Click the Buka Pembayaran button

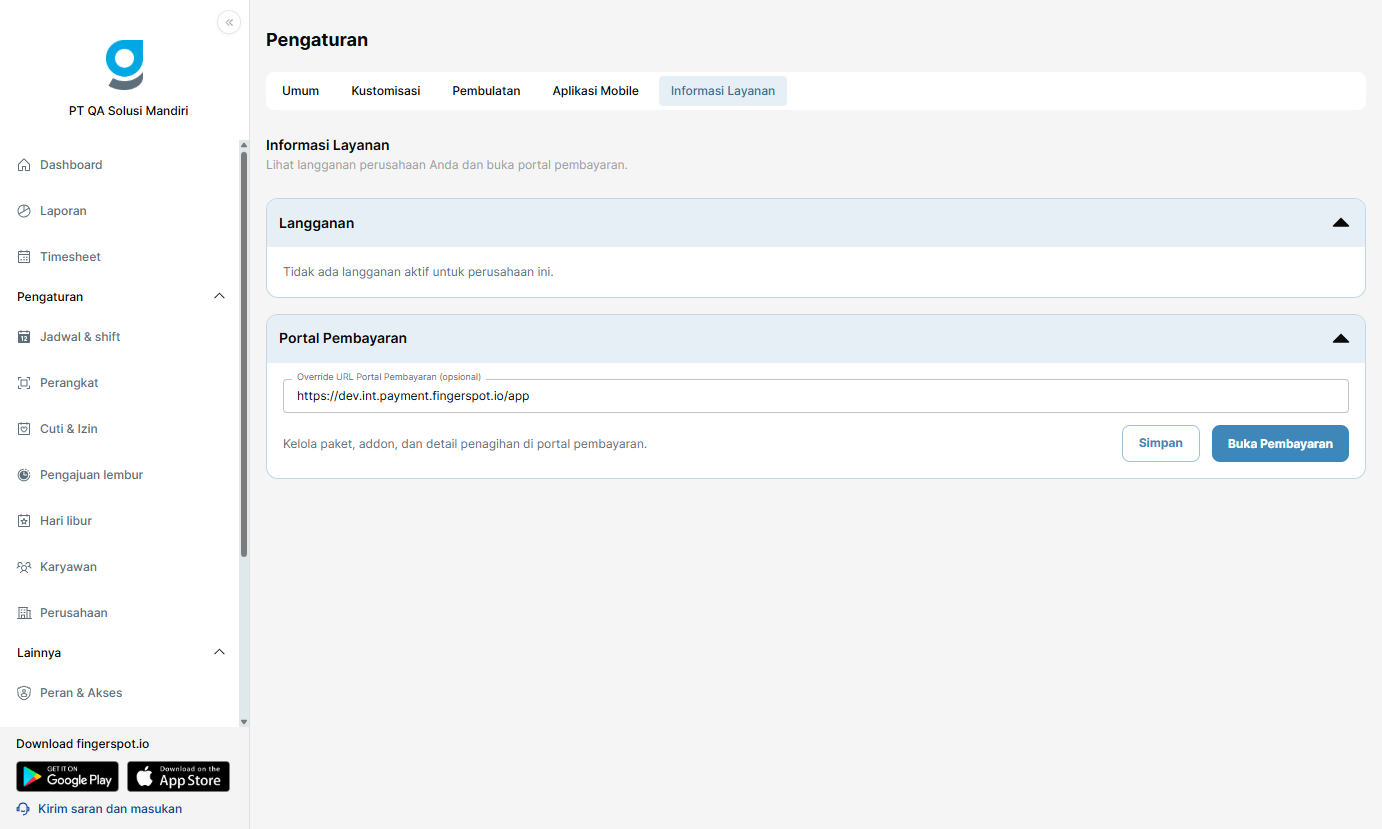pyautogui.click(x=1280, y=444)
